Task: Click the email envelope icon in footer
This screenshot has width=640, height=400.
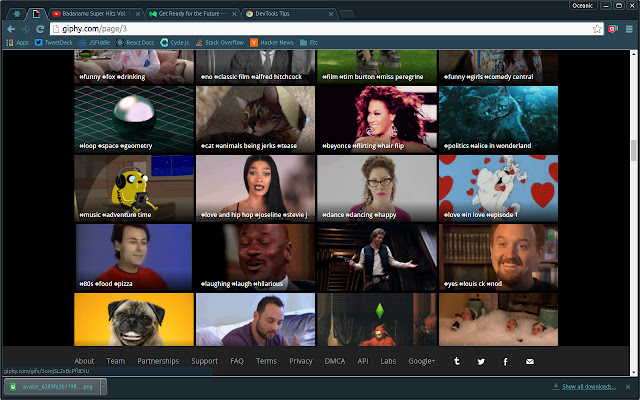Action: click(530, 361)
